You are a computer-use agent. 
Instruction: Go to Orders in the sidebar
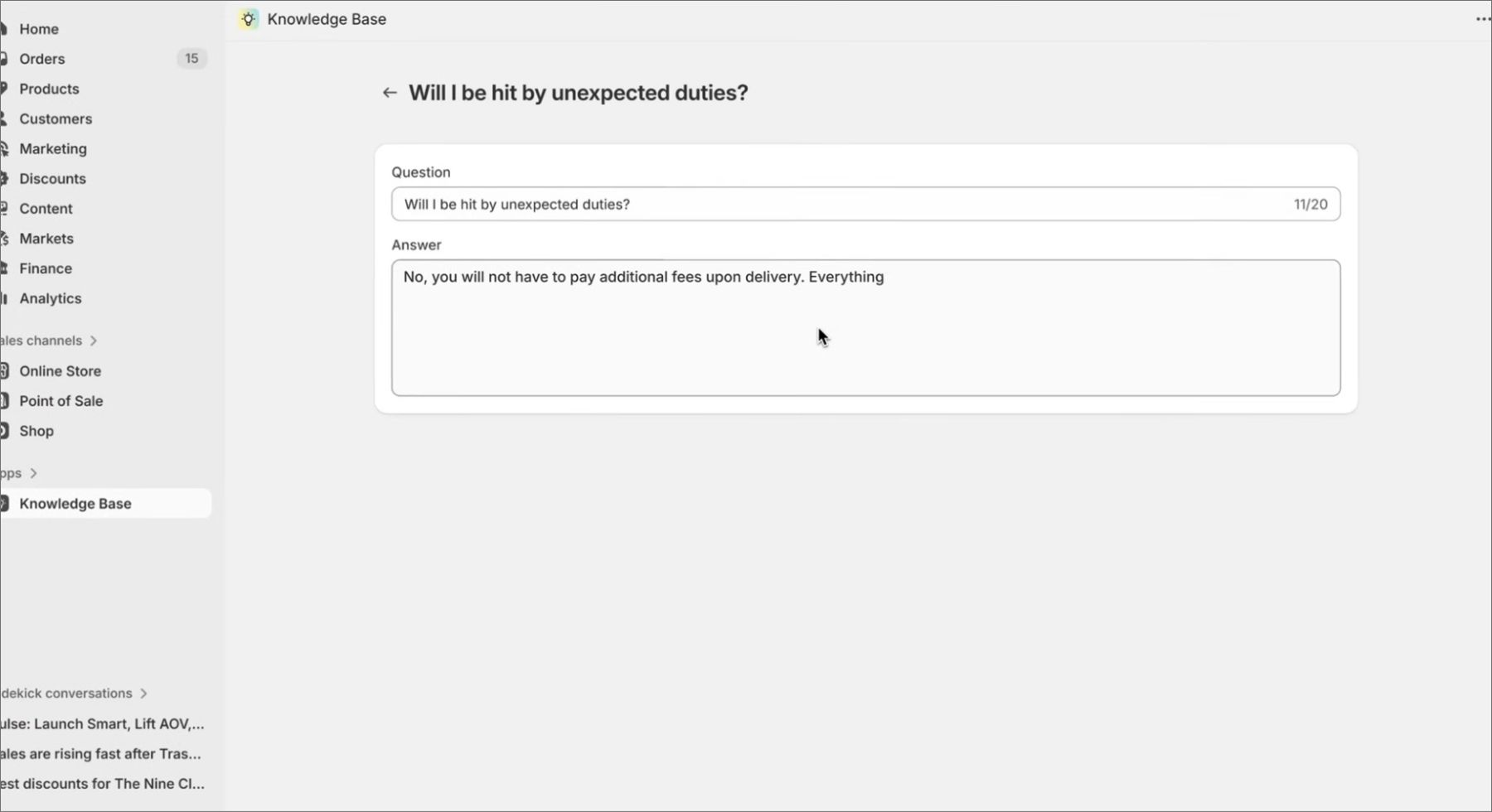pyautogui.click(x=42, y=59)
